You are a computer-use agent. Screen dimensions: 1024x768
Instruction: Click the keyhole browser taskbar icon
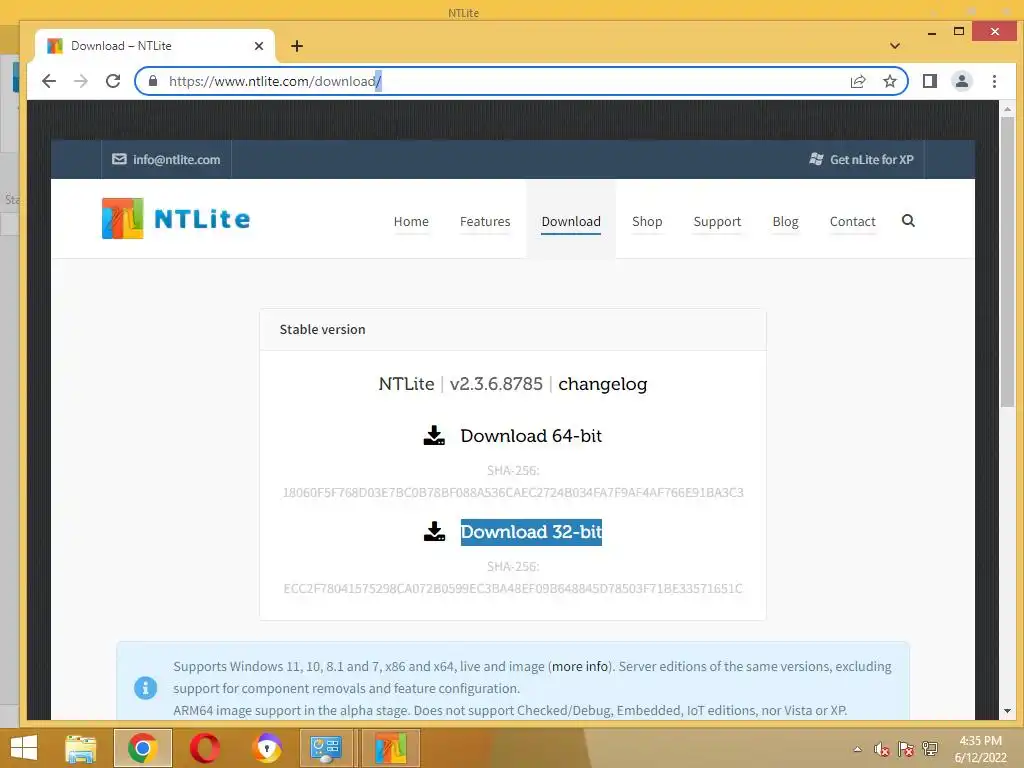266,748
